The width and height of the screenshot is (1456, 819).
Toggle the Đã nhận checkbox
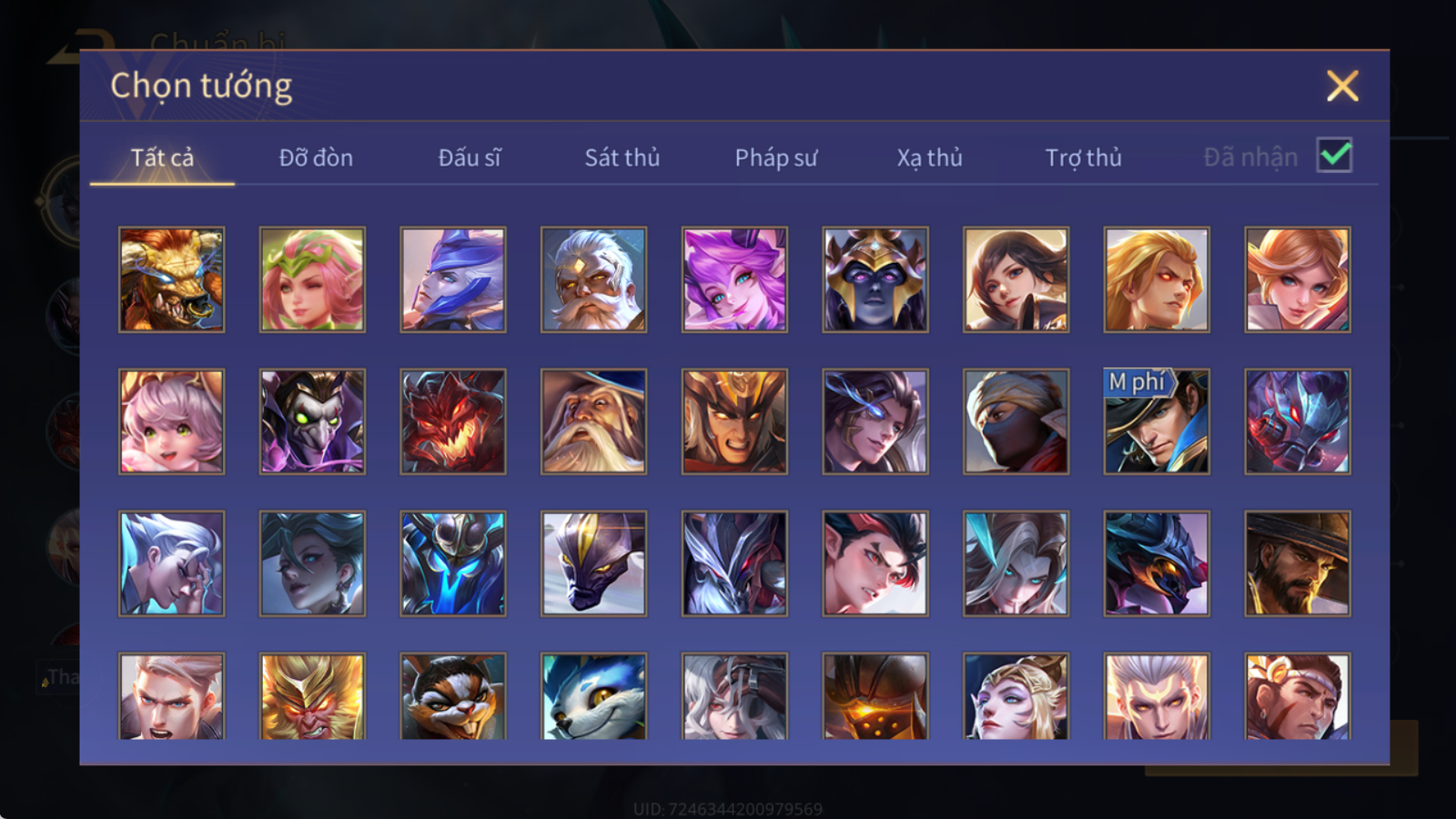pos(1334,156)
